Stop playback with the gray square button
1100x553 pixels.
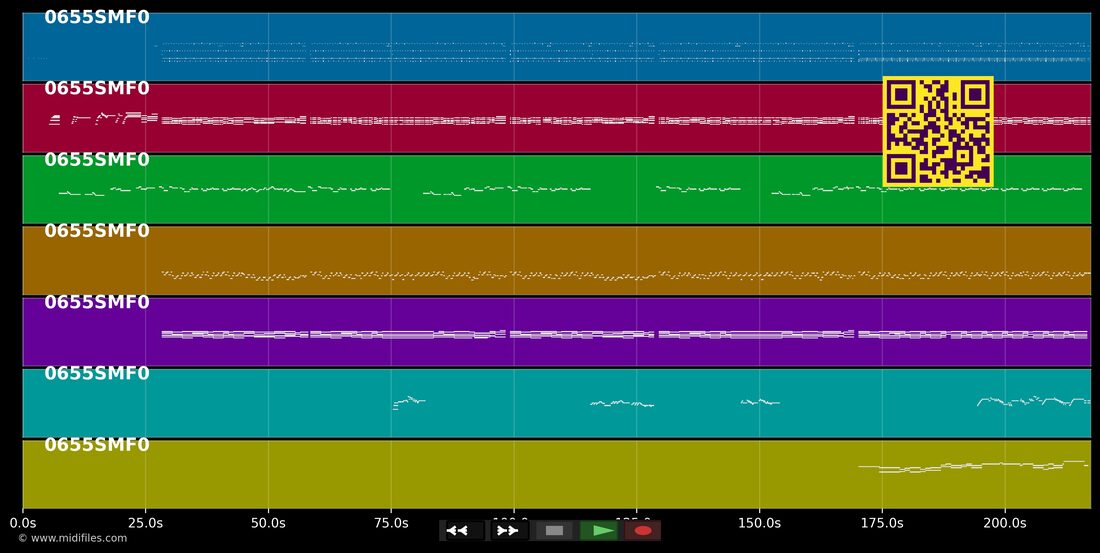tap(554, 531)
